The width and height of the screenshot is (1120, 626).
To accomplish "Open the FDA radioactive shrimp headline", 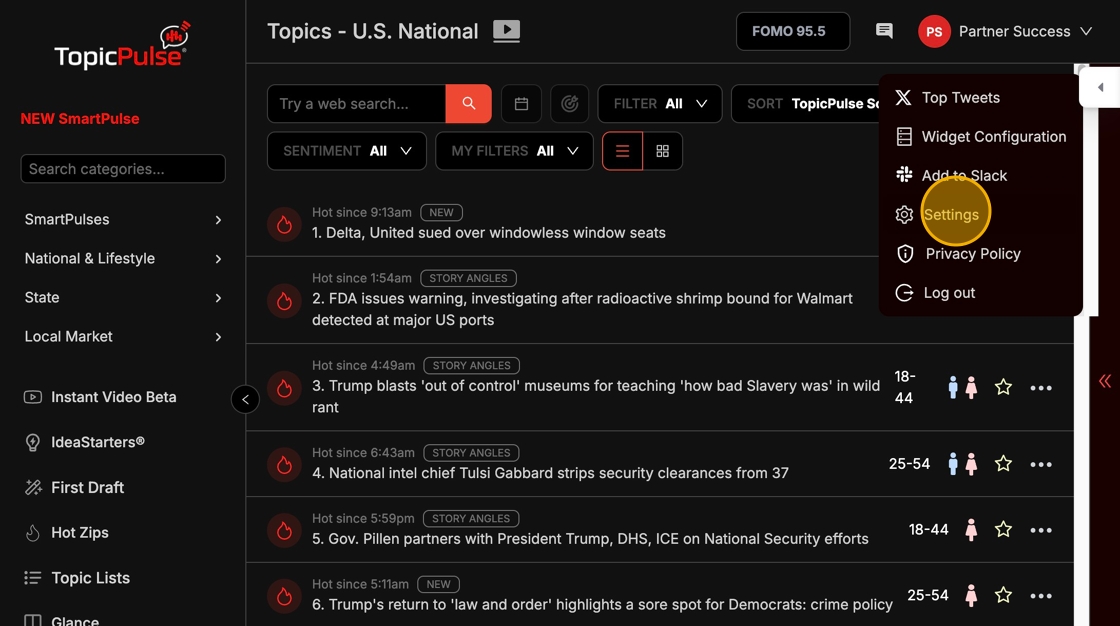I will click(x=582, y=309).
